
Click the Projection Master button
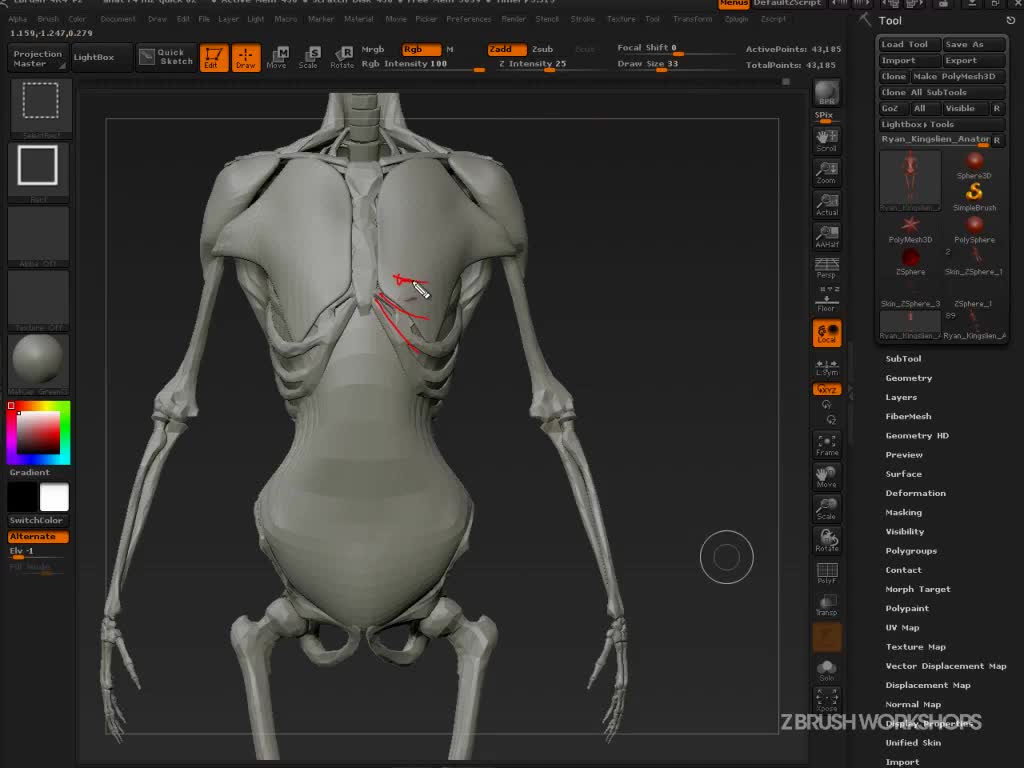[37, 58]
